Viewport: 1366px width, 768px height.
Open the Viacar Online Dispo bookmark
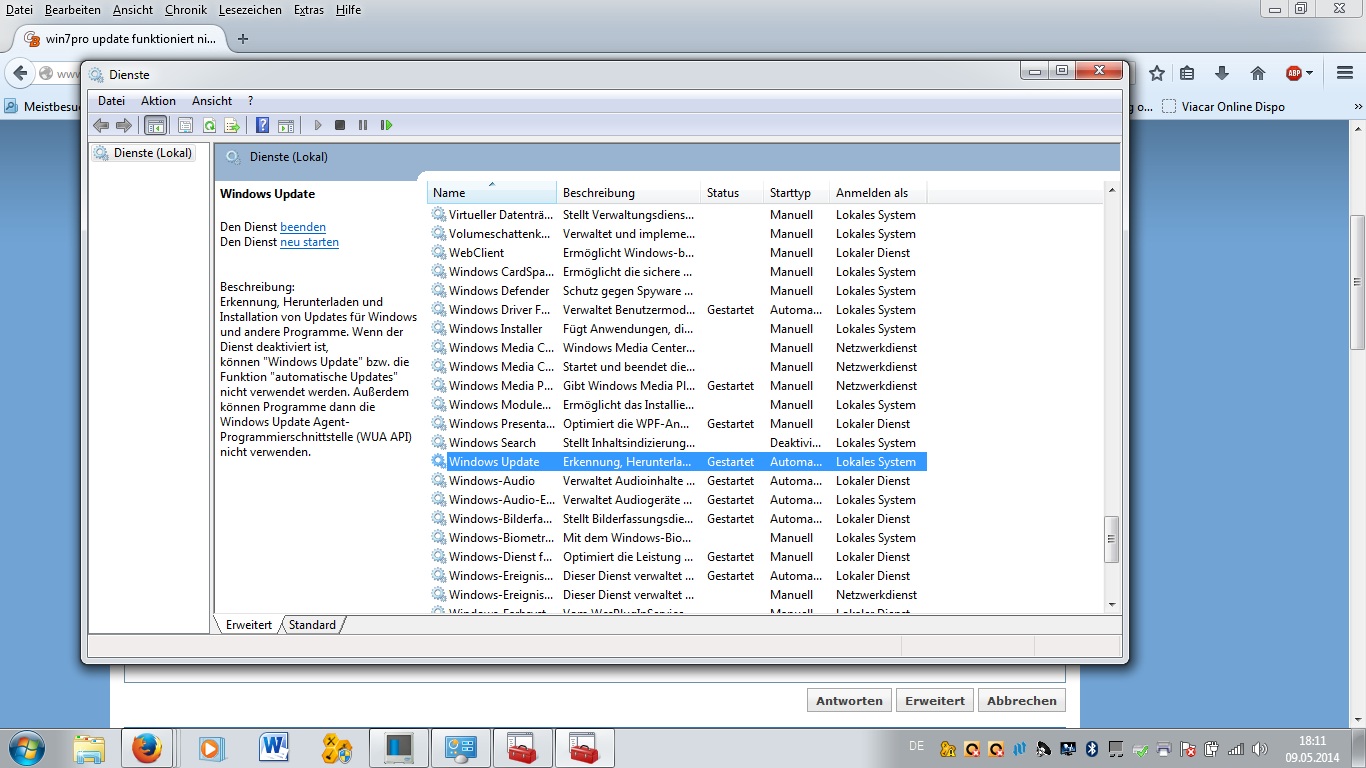[x=1224, y=106]
